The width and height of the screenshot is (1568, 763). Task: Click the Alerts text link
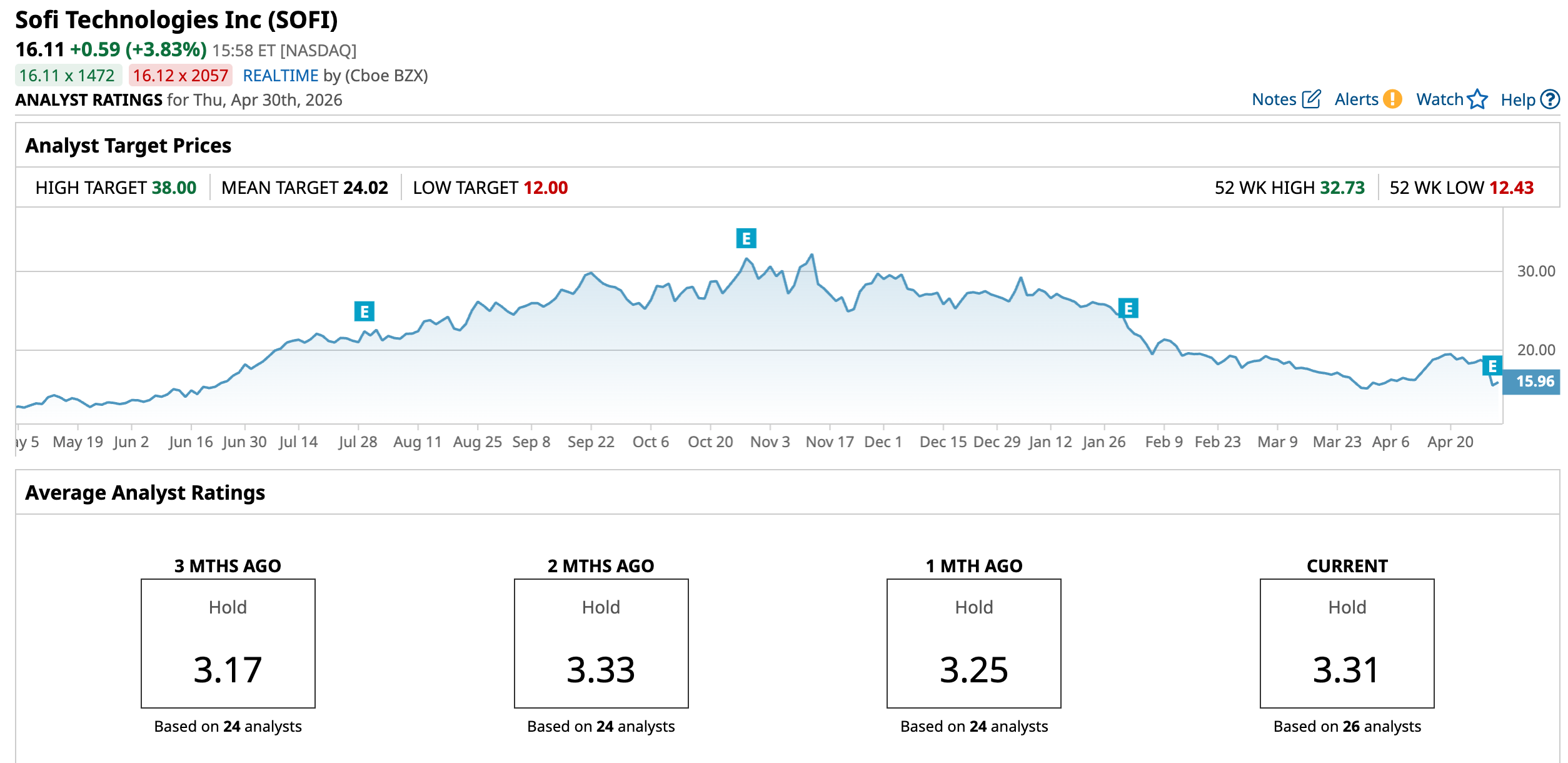tap(1355, 99)
